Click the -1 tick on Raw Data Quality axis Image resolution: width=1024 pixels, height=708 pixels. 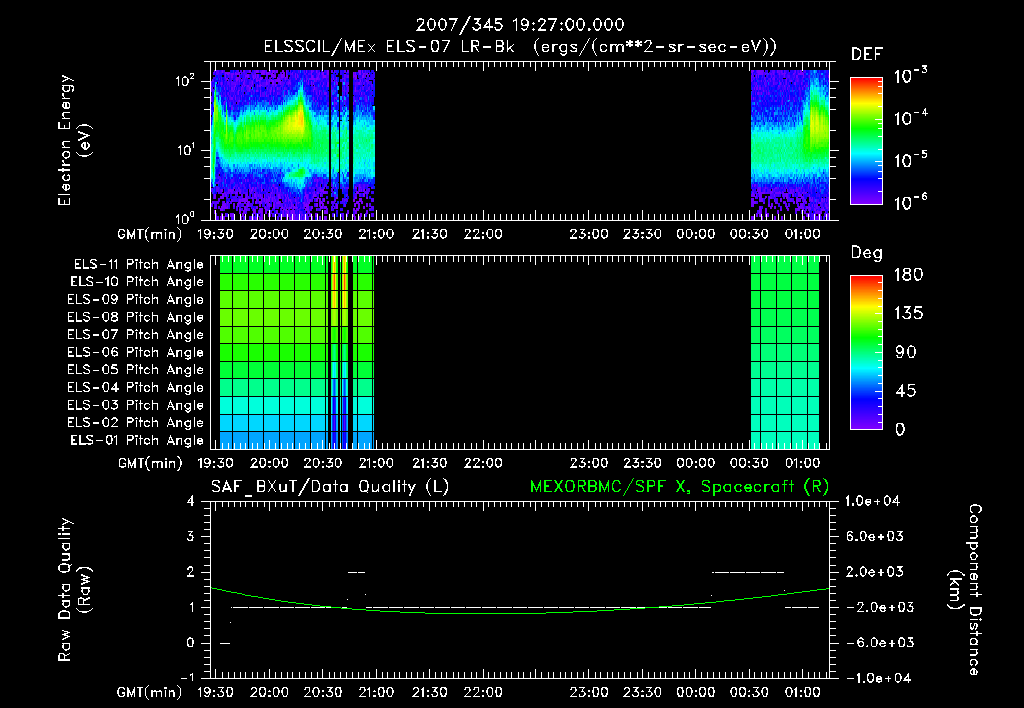pos(187,677)
